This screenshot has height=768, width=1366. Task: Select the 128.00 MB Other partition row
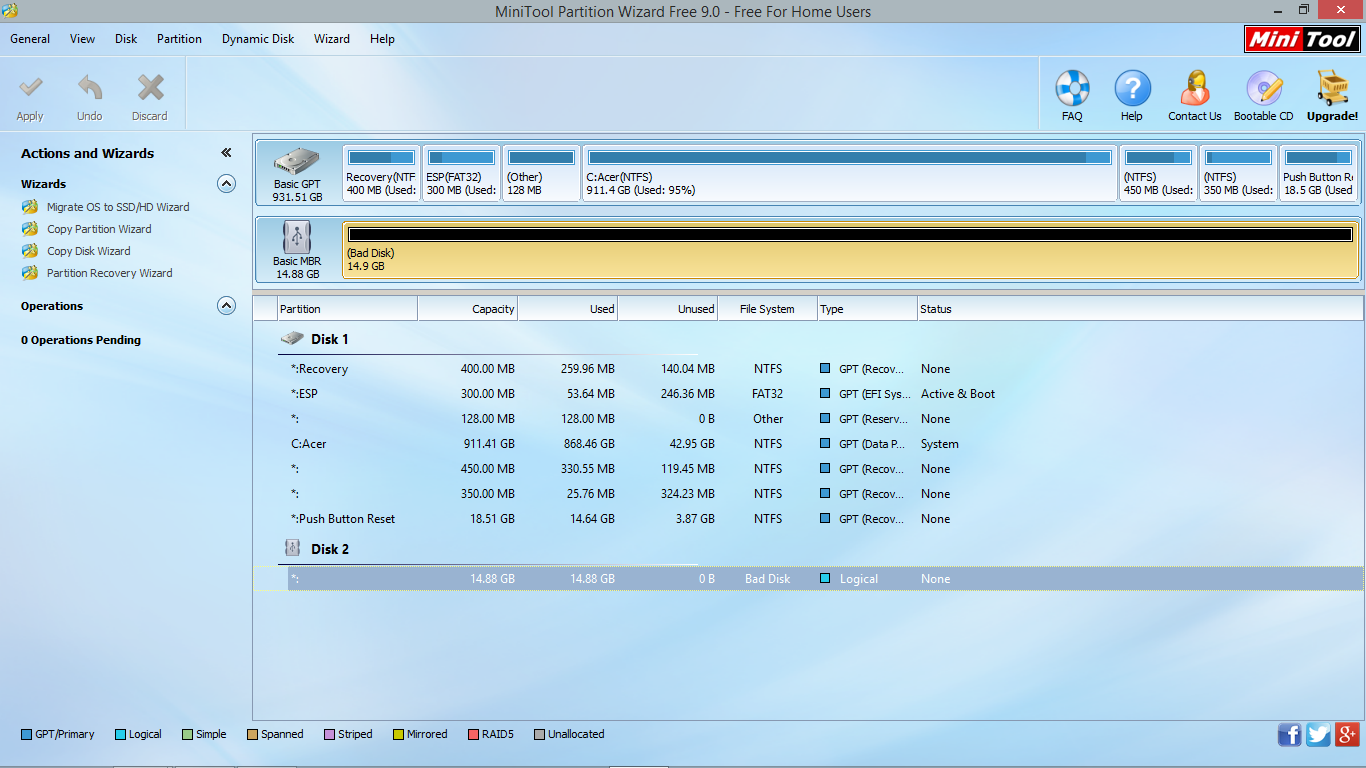coord(808,419)
